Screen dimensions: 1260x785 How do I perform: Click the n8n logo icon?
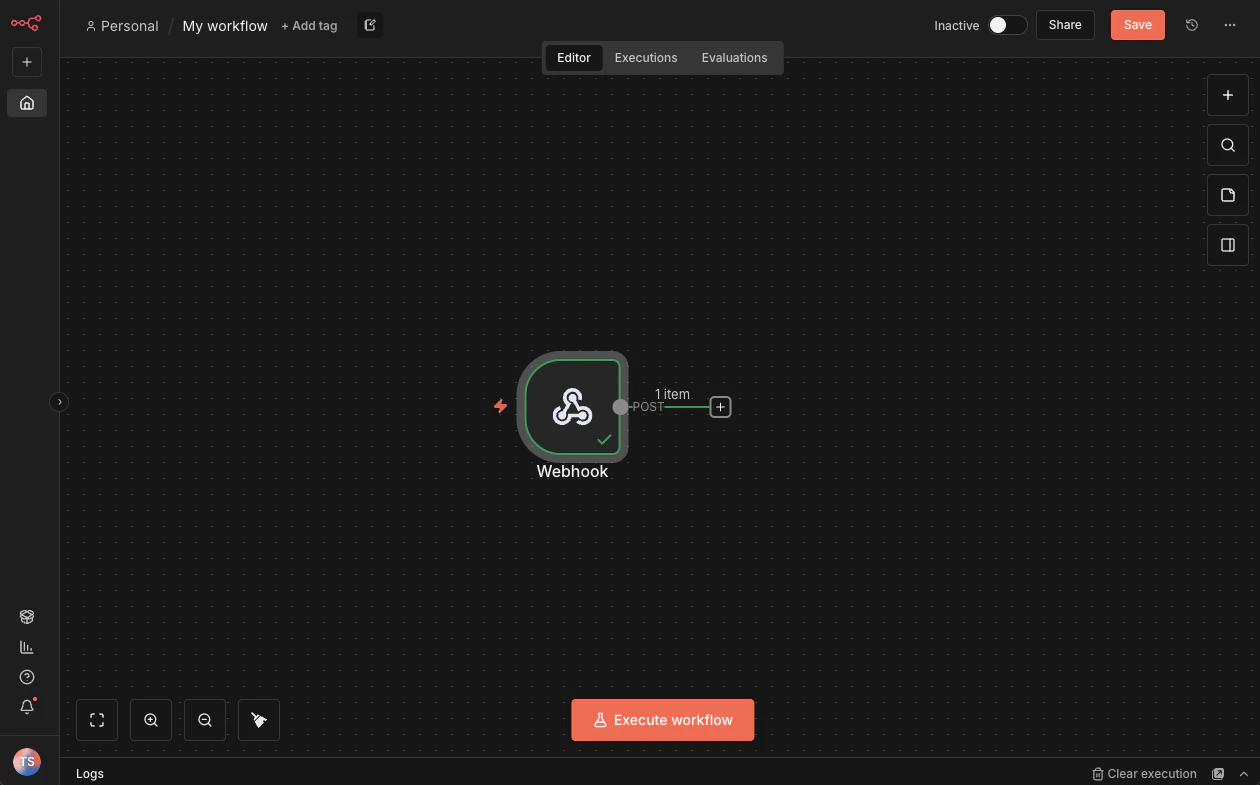pyautogui.click(x=27, y=22)
